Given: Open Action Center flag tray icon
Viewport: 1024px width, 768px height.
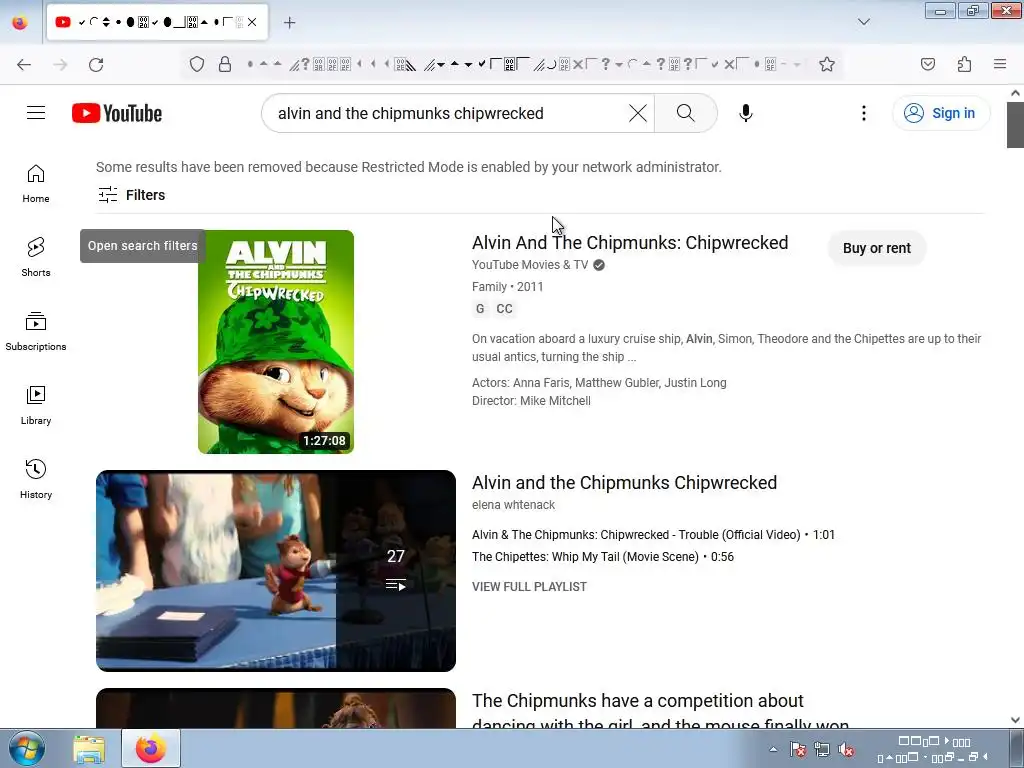Looking at the screenshot, I should [x=797, y=750].
